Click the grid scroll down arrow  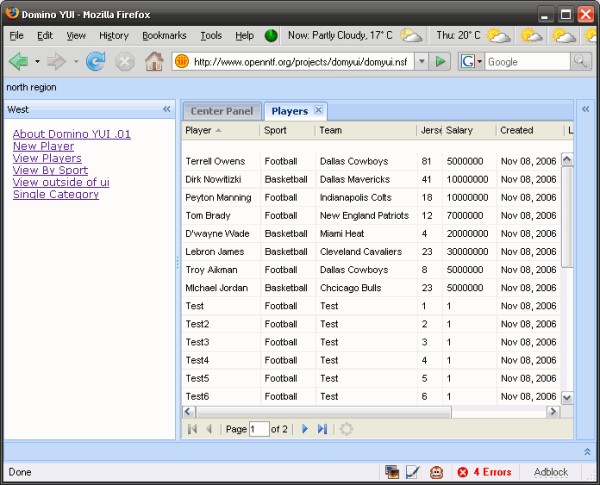567,397
